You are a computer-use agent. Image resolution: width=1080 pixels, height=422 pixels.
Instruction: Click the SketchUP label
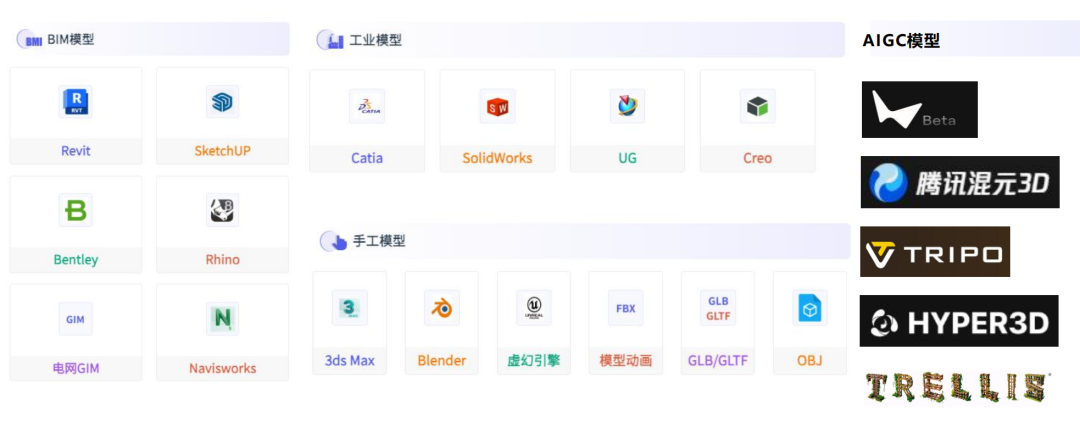pos(222,151)
